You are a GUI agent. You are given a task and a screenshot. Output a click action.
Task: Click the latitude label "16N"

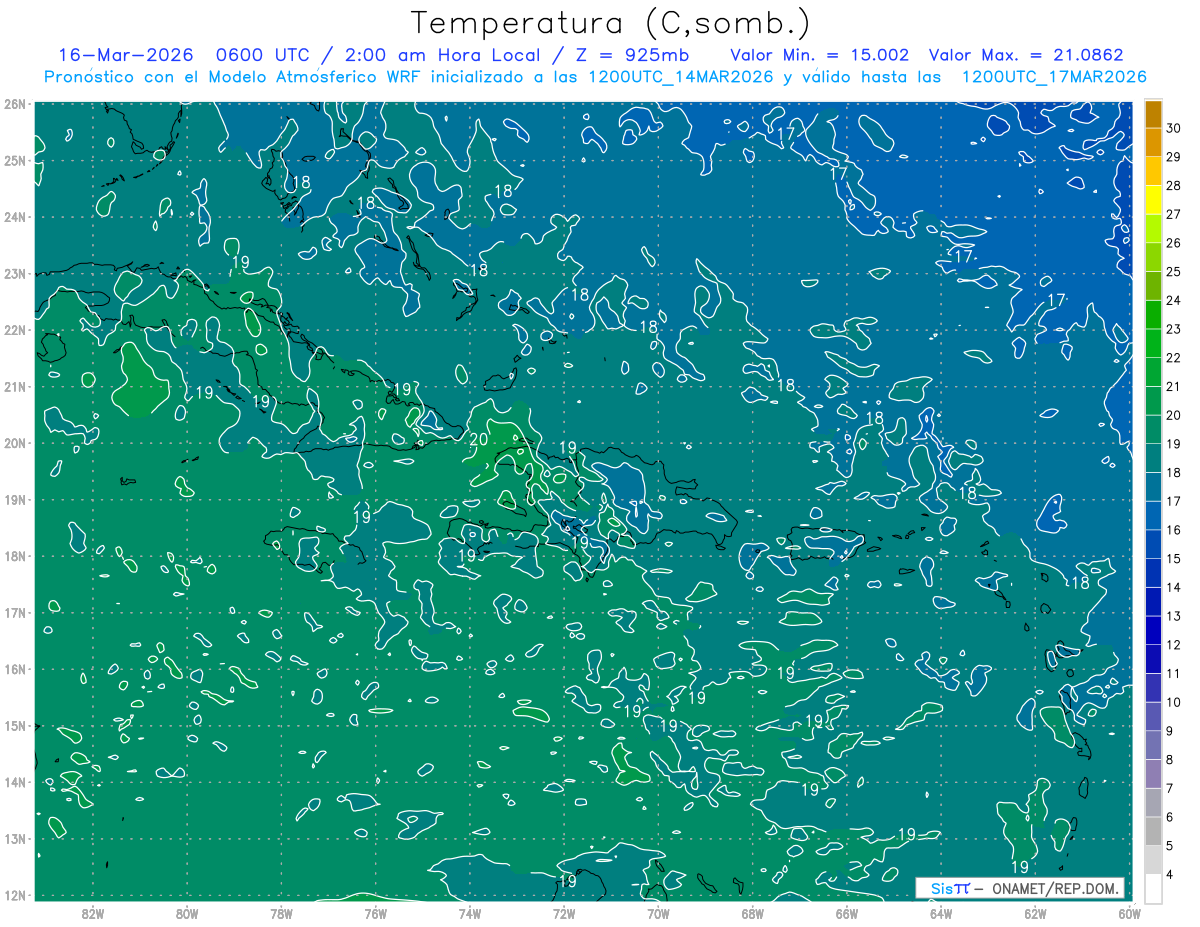coord(15,669)
